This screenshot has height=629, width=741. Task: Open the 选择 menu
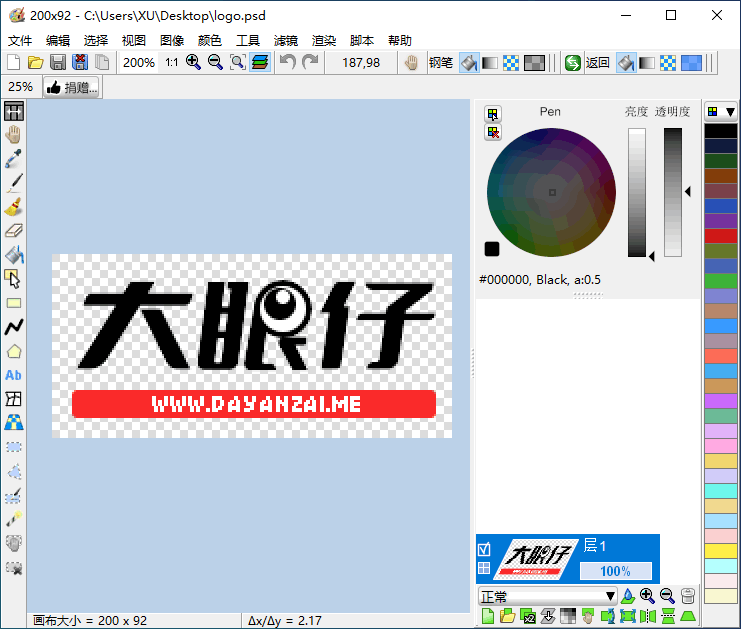point(96,41)
